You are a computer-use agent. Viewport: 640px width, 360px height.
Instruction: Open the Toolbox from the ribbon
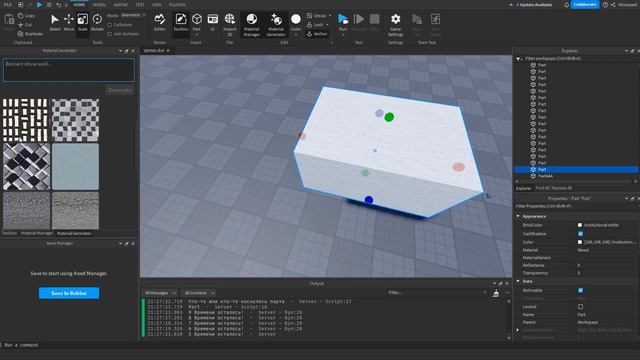[181, 22]
